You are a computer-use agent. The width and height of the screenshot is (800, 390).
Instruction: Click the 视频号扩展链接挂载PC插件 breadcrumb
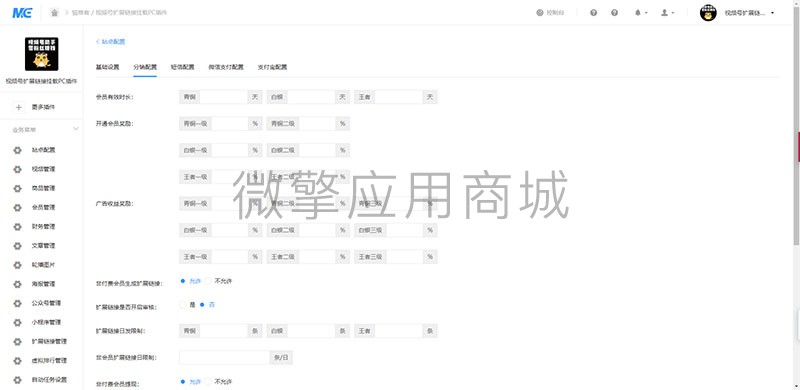point(131,13)
